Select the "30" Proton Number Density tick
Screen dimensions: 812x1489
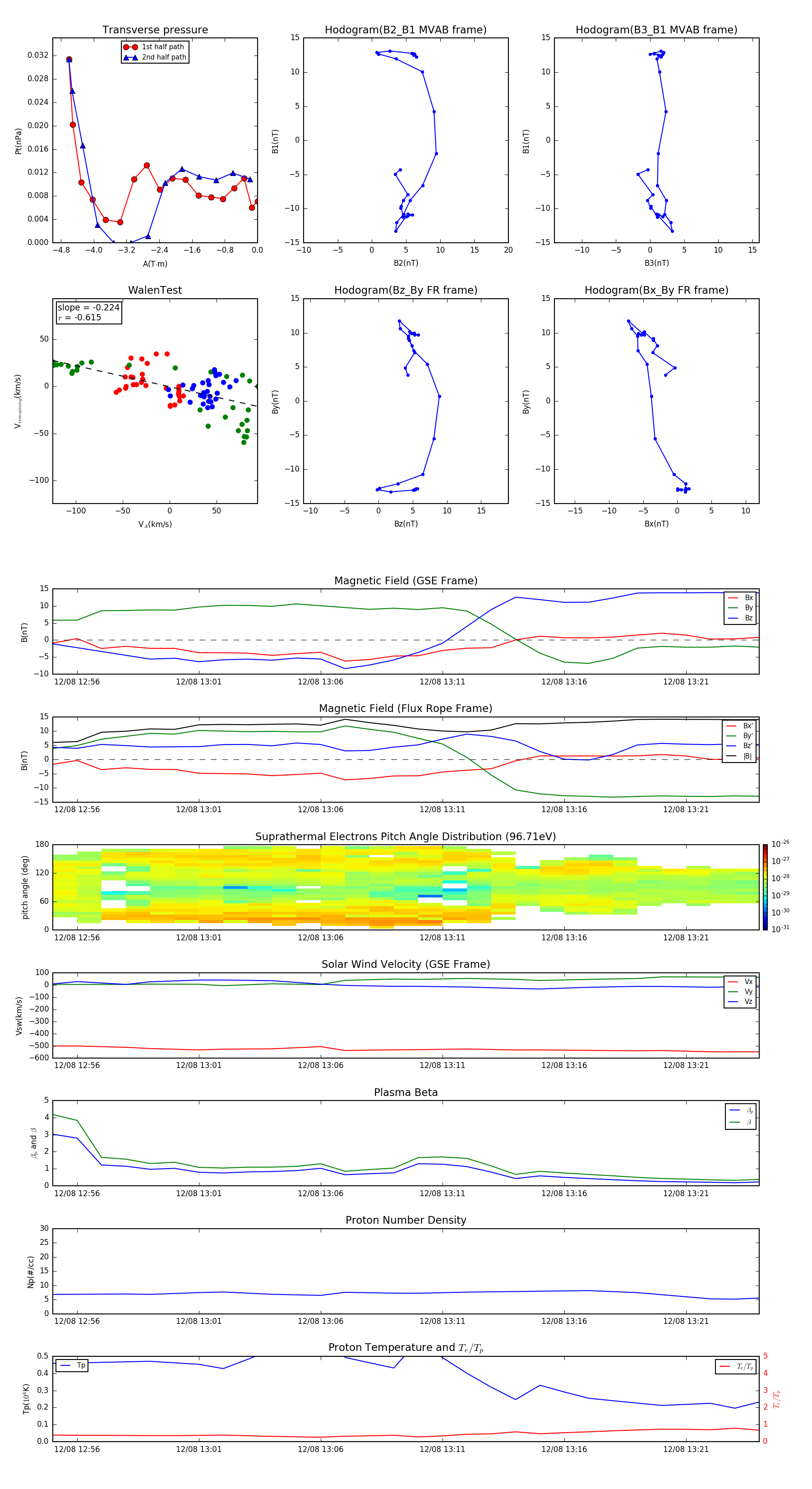tap(45, 1228)
